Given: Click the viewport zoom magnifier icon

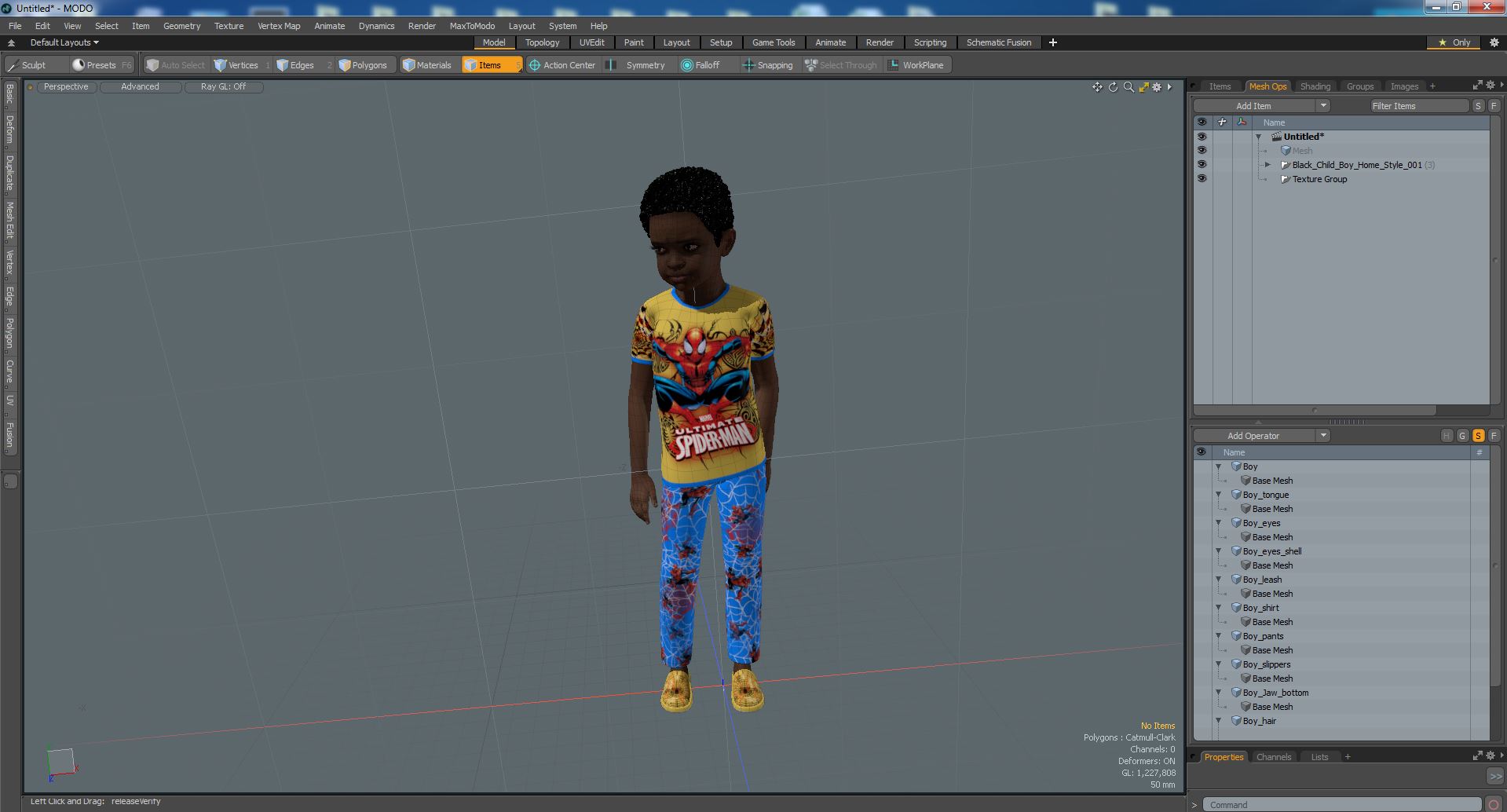Looking at the screenshot, I should [x=1128, y=87].
